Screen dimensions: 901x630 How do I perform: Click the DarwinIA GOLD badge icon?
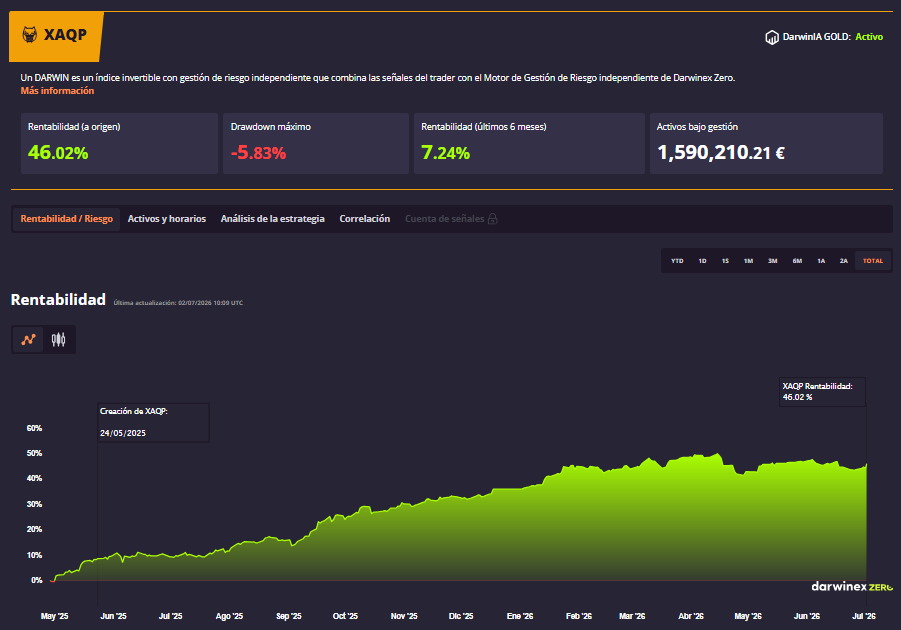coord(772,37)
